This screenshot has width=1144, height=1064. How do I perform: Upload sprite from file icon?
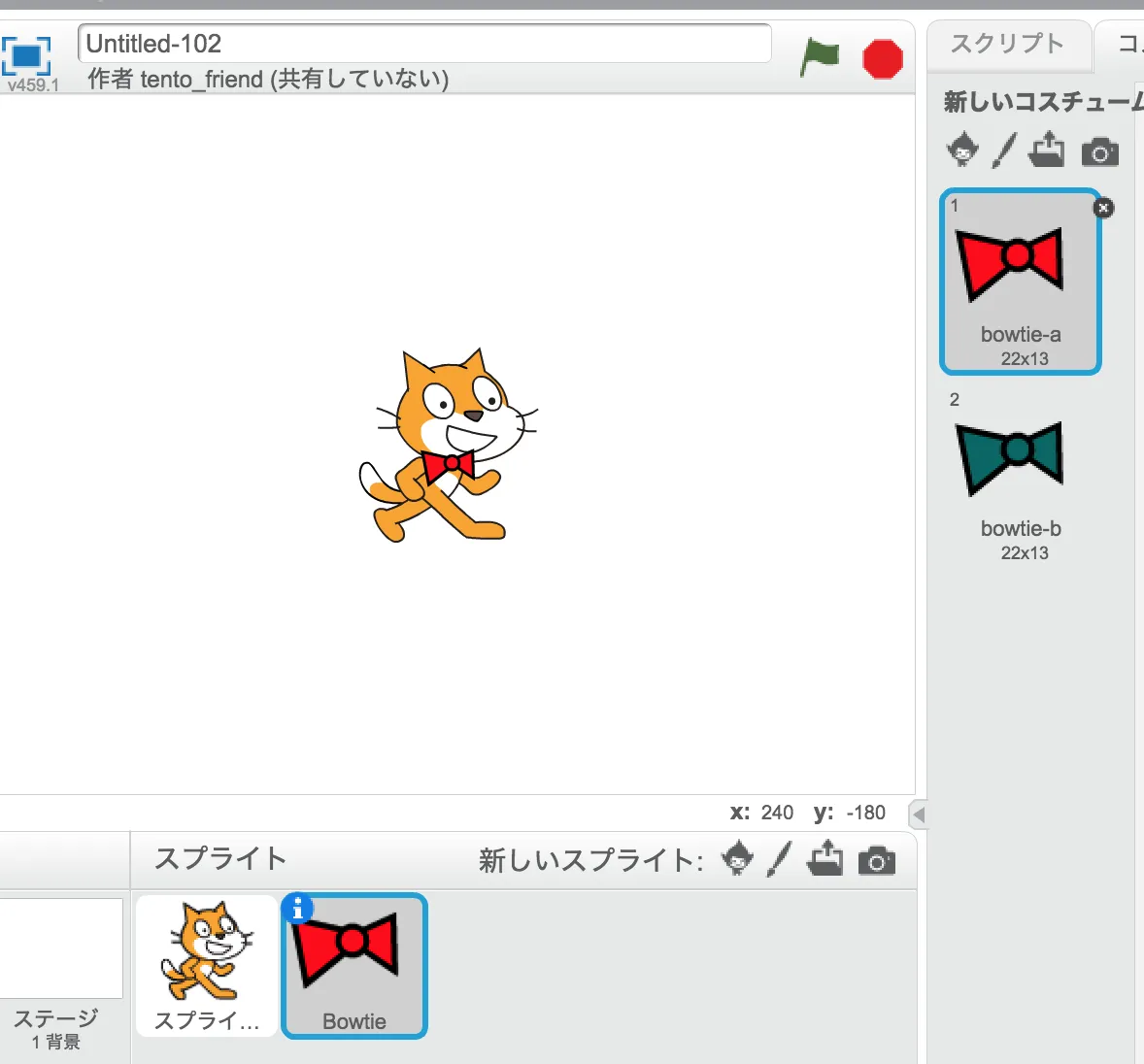pos(825,857)
